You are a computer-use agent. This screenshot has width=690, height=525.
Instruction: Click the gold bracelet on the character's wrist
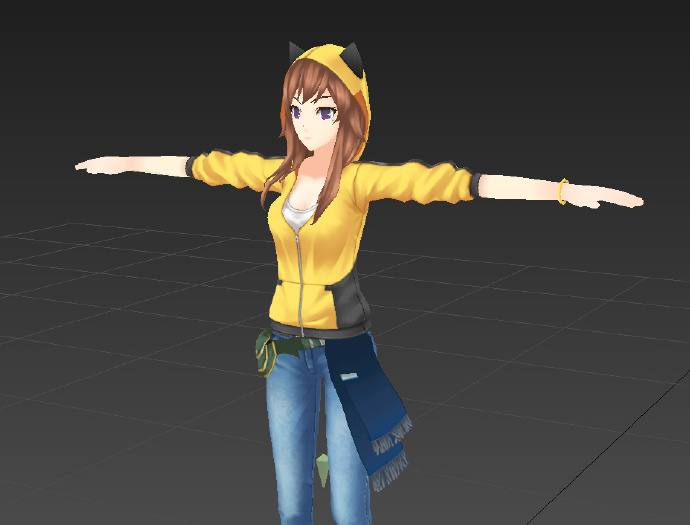tap(564, 190)
